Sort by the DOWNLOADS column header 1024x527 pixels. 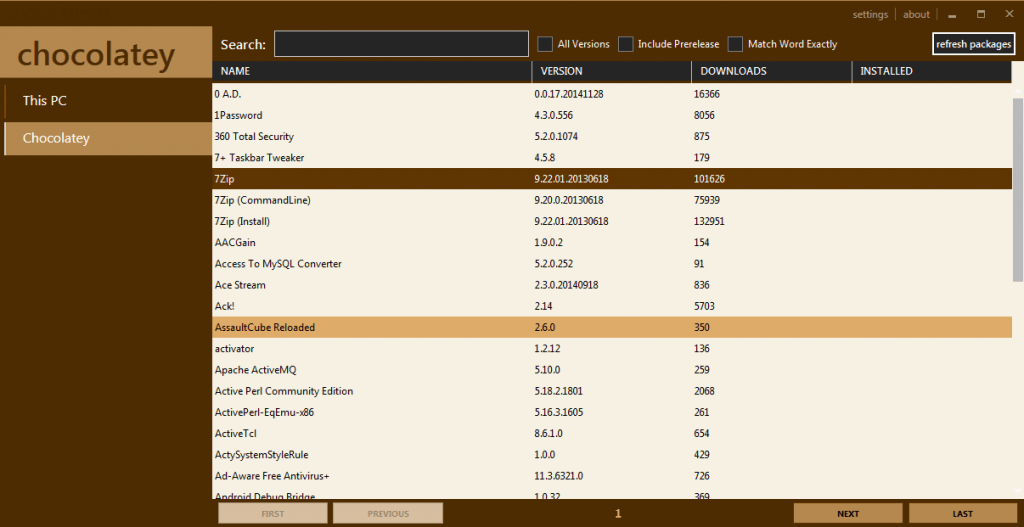point(771,71)
